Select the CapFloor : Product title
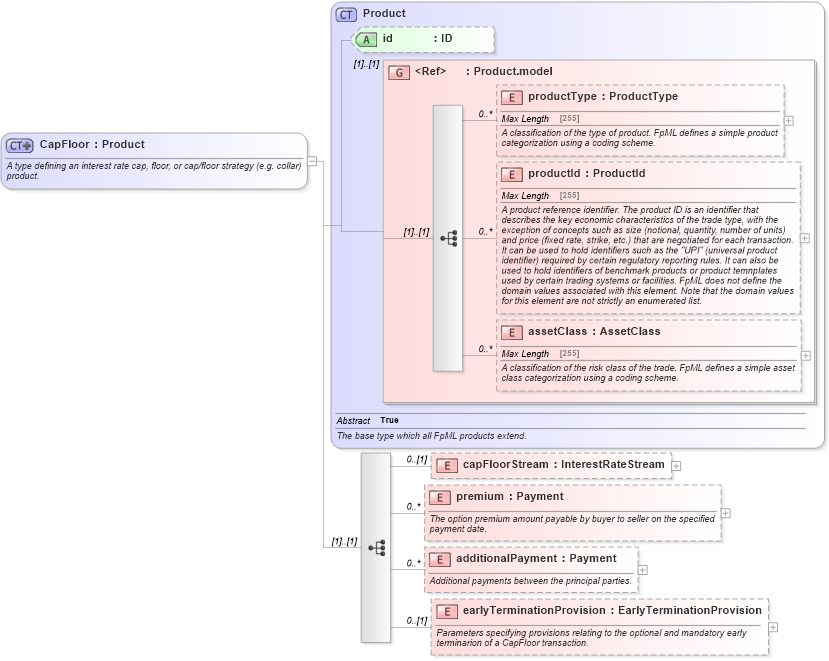829x661 pixels. (92, 144)
